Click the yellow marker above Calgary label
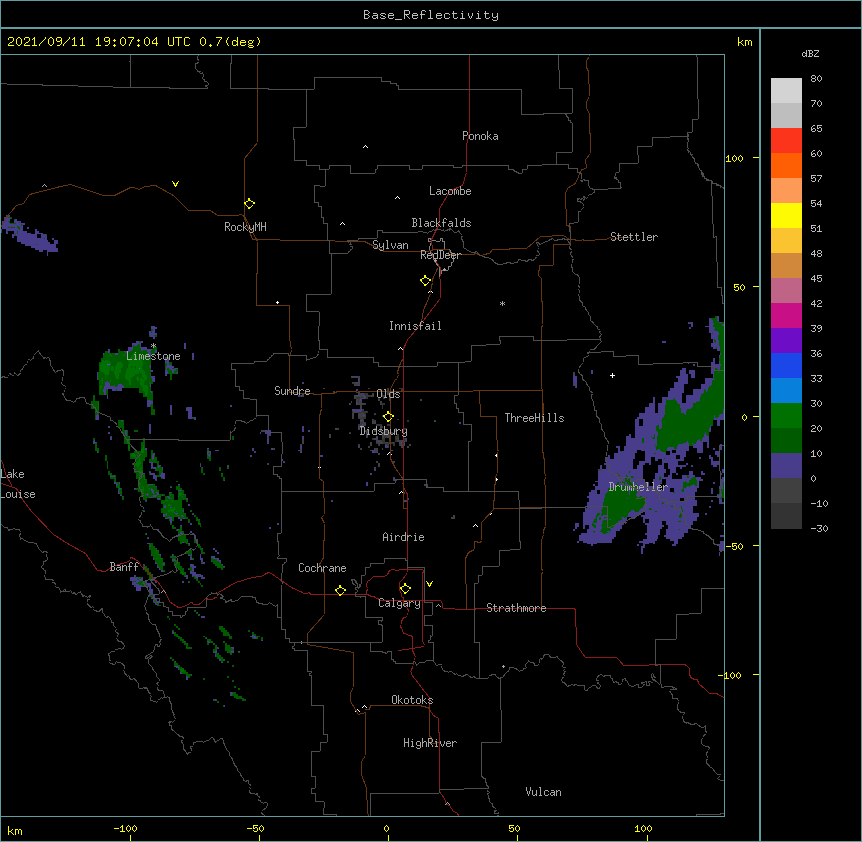 pyautogui.click(x=405, y=589)
